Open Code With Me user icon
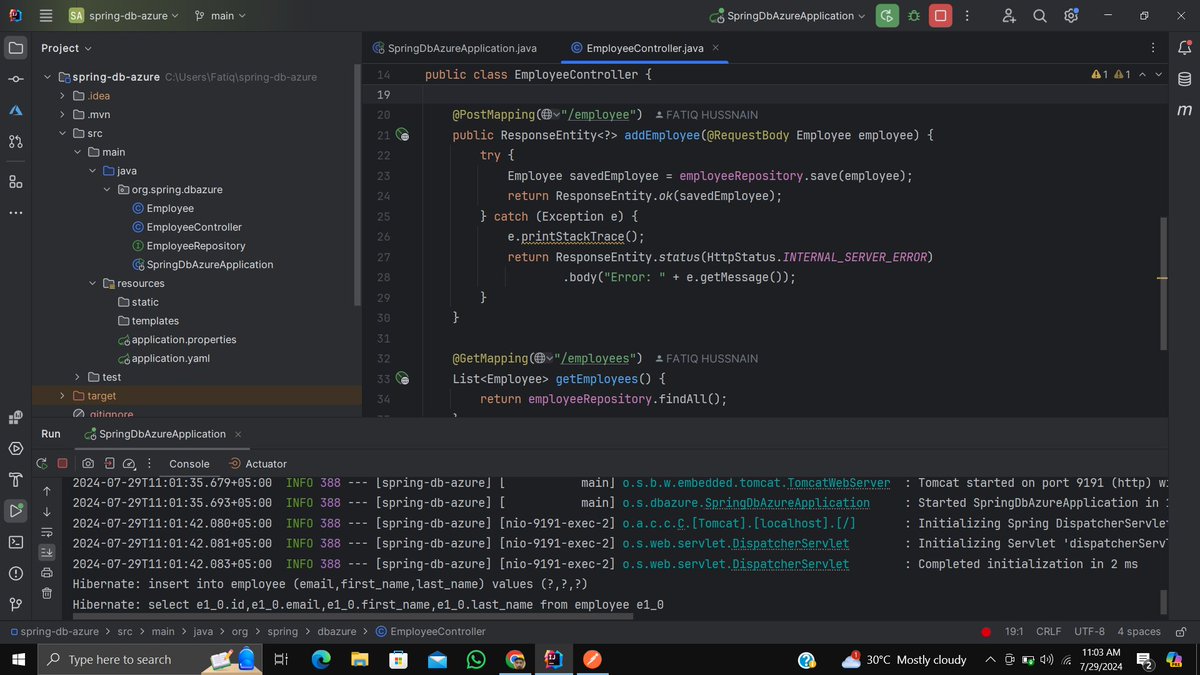This screenshot has height=675, width=1200. [x=1009, y=16]
